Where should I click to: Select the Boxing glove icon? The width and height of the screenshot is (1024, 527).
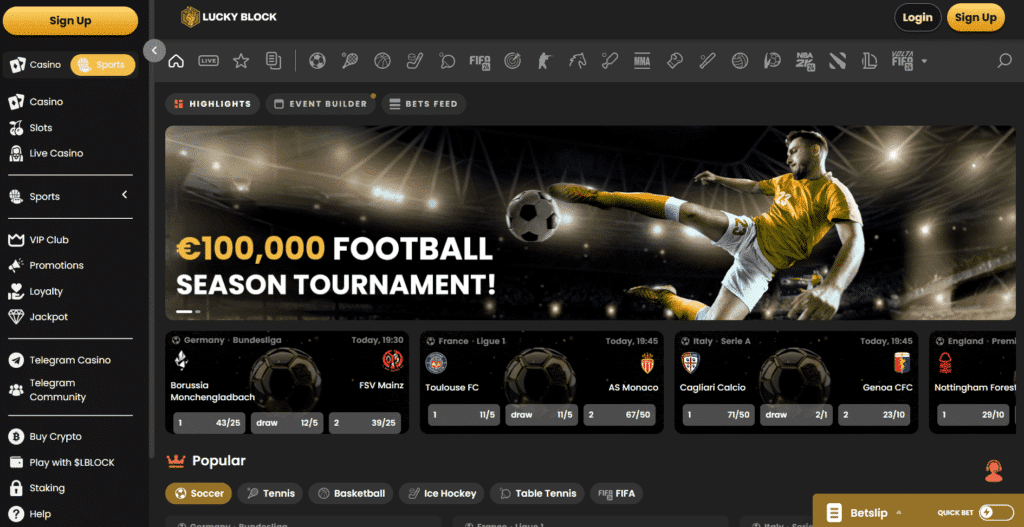[675, 61]
